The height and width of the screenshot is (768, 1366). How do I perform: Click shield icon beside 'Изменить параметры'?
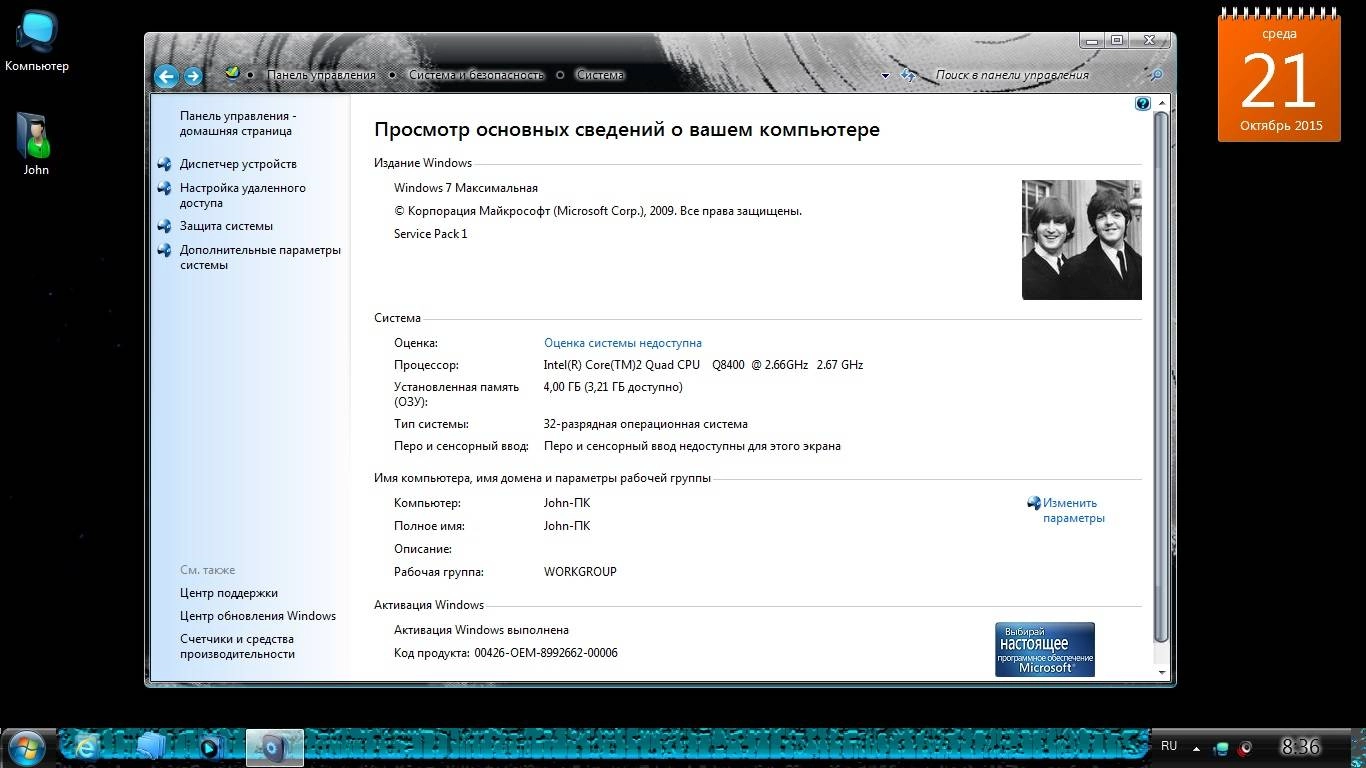point(1034,503)
